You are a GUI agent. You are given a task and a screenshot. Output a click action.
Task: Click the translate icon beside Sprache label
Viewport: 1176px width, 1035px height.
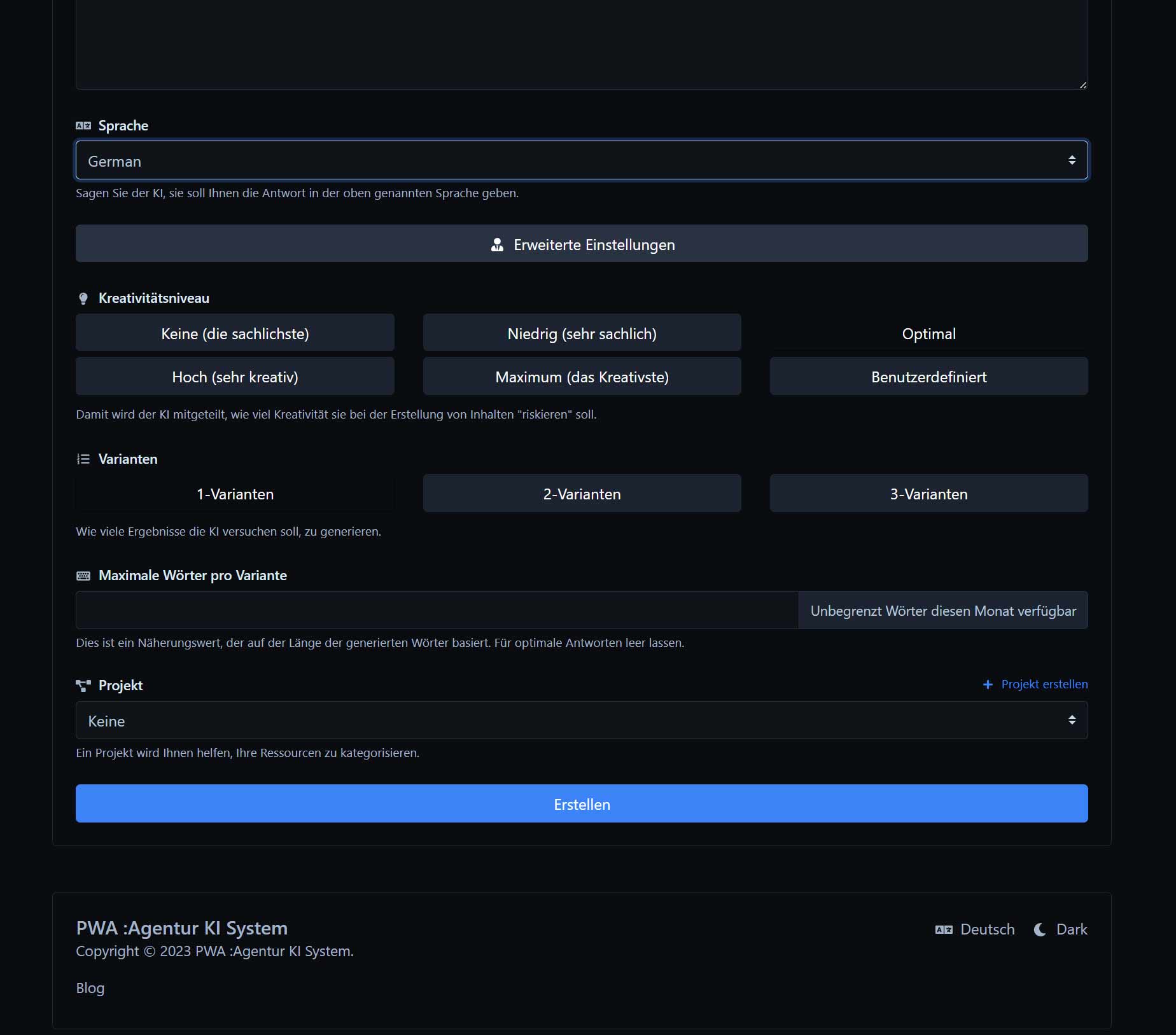pyautogui.click(x=83, y=126)
